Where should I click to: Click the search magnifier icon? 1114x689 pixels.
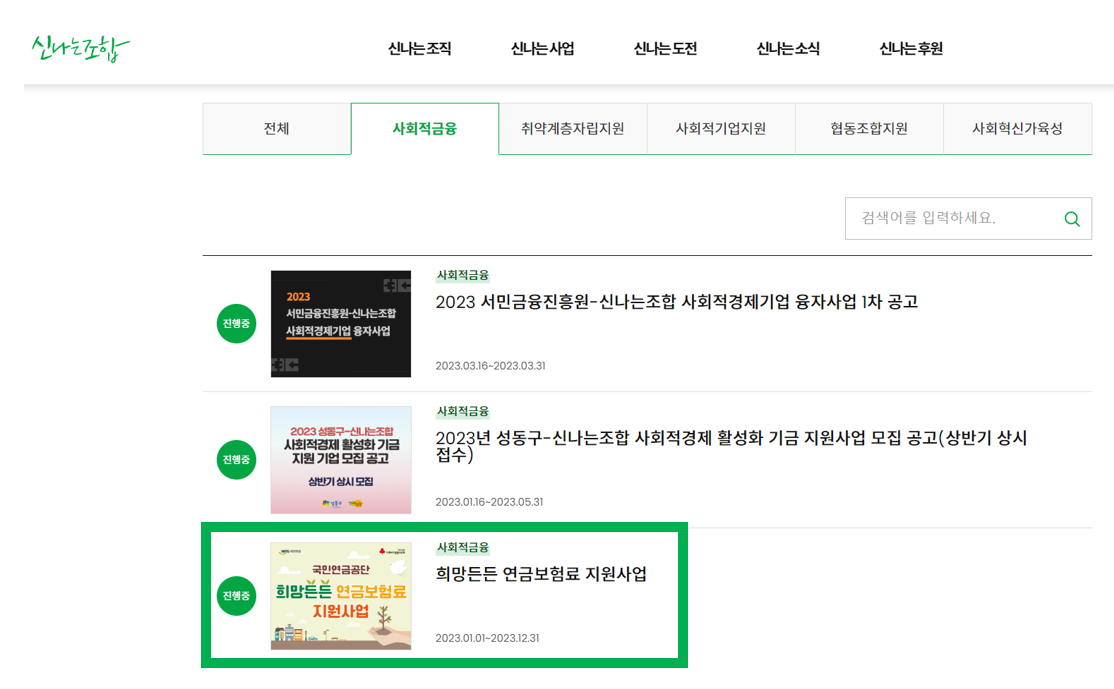pos(1071,218)
